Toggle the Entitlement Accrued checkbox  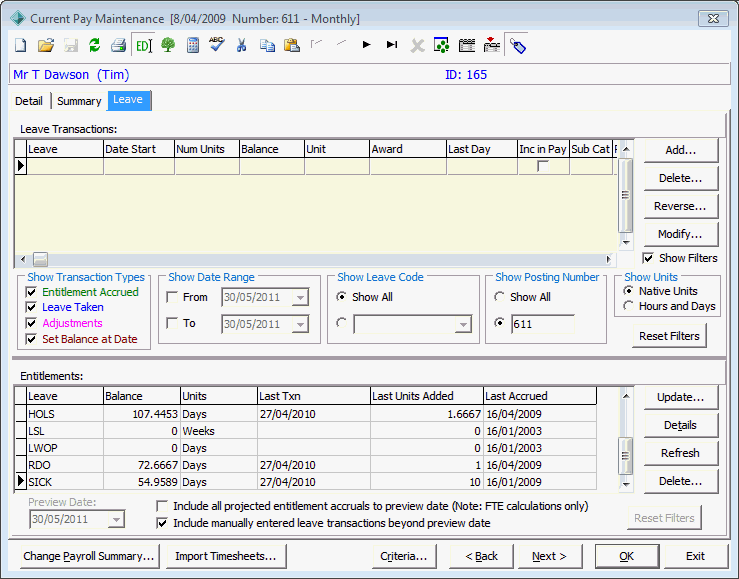(x=31, y=292)
